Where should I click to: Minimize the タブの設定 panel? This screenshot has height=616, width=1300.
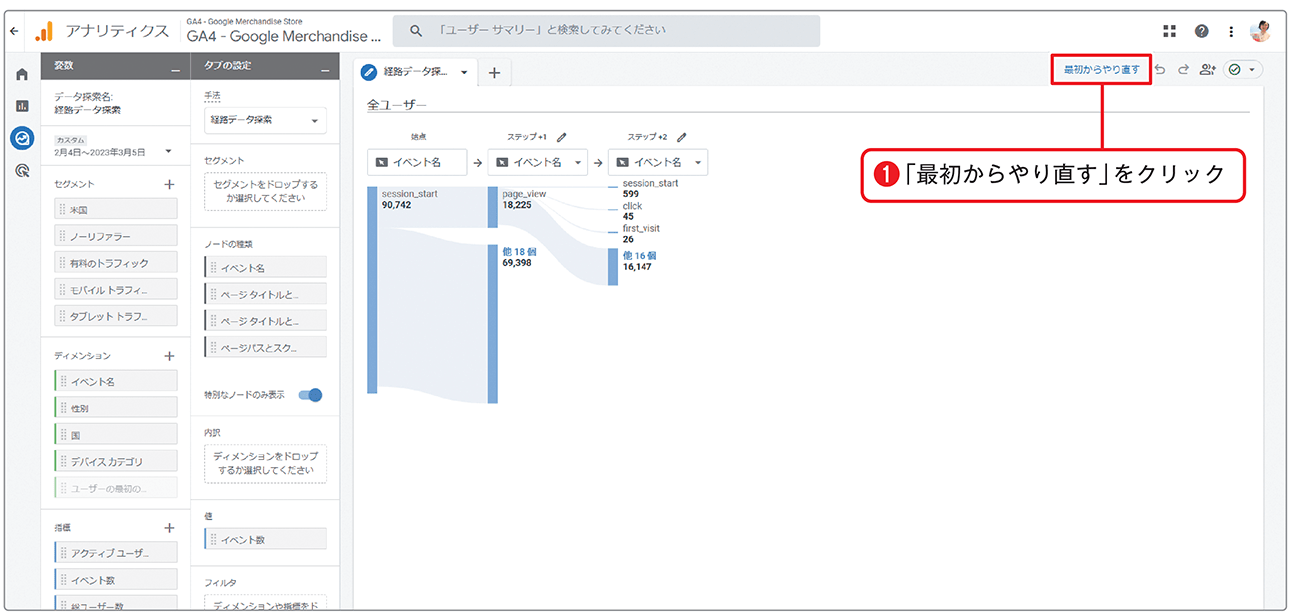pyautogui.click(x=324, y=69)
